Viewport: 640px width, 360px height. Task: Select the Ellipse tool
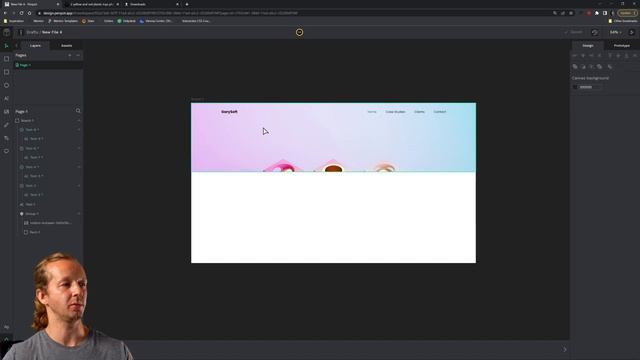pos(6,85)
